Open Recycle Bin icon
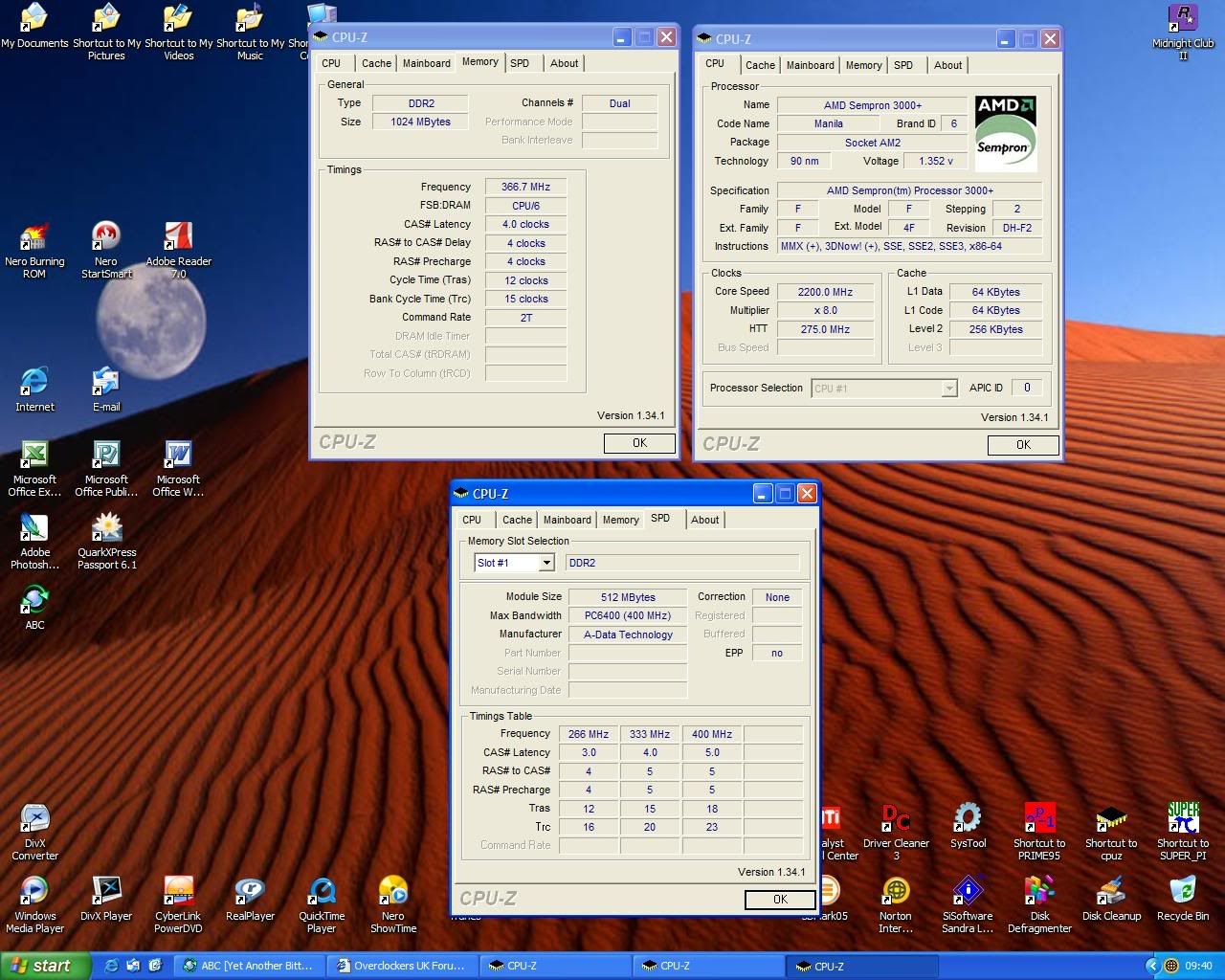 point(1183,900)
